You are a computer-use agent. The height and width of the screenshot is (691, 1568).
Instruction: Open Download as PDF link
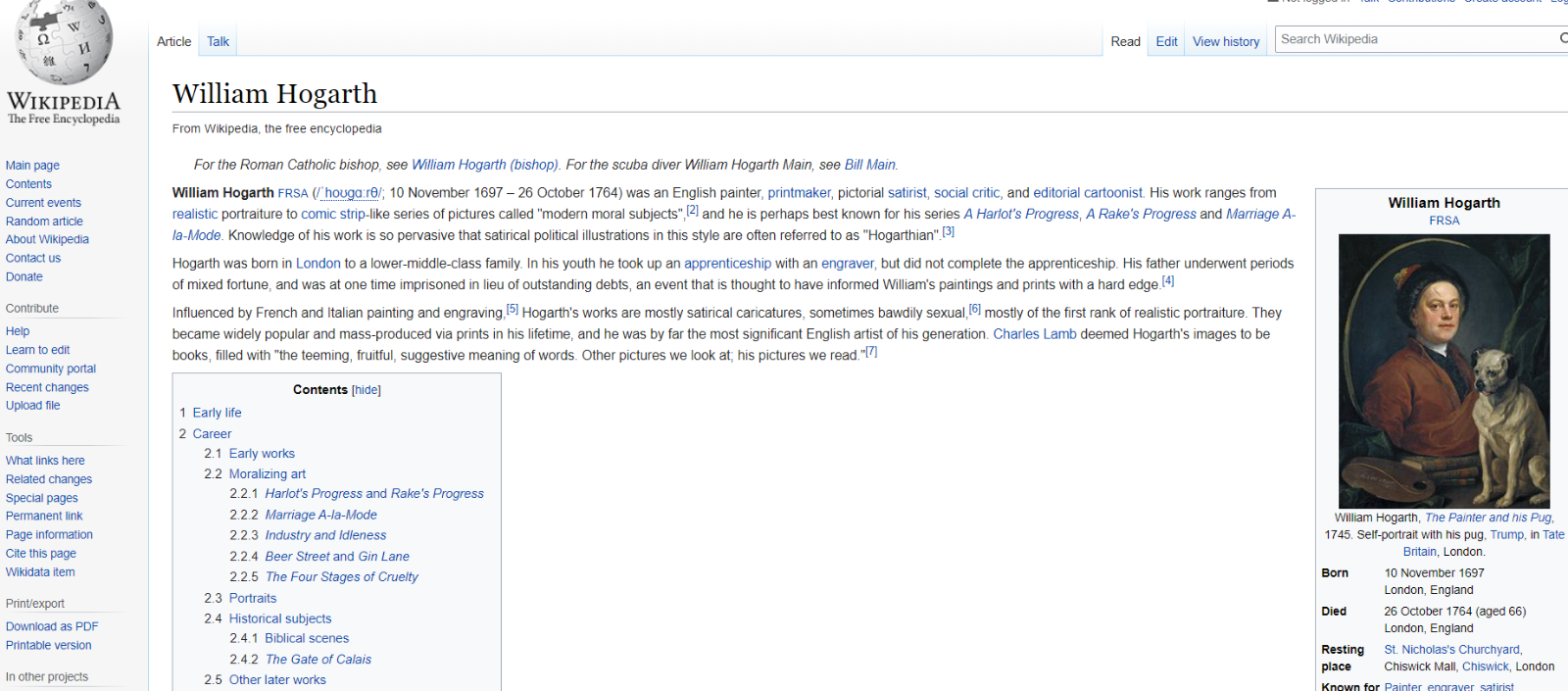pyautogui.click(x=52, y=626)
